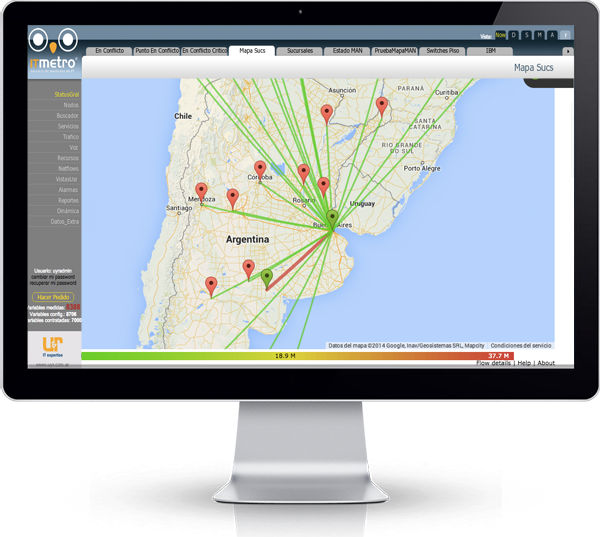Open Recursos in the sidebar
The height and width of the screenshot is (537, 600).
[x=68, y=158]
